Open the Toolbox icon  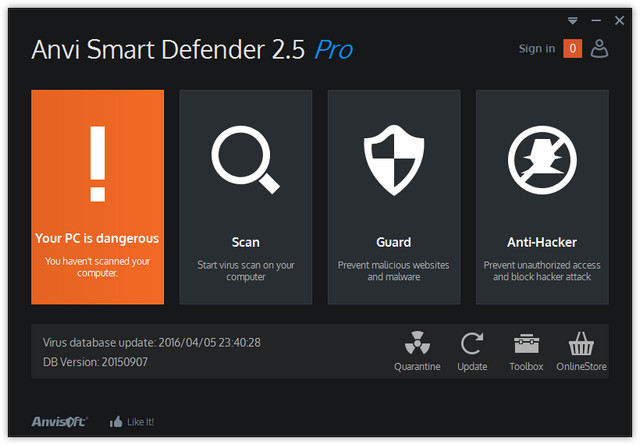(526, 345)
